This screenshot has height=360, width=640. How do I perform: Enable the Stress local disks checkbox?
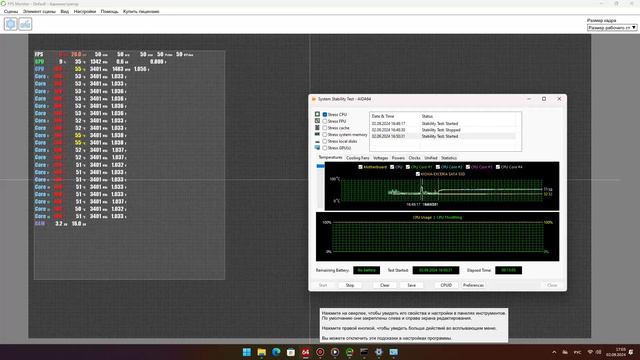(x=325, y=141)
